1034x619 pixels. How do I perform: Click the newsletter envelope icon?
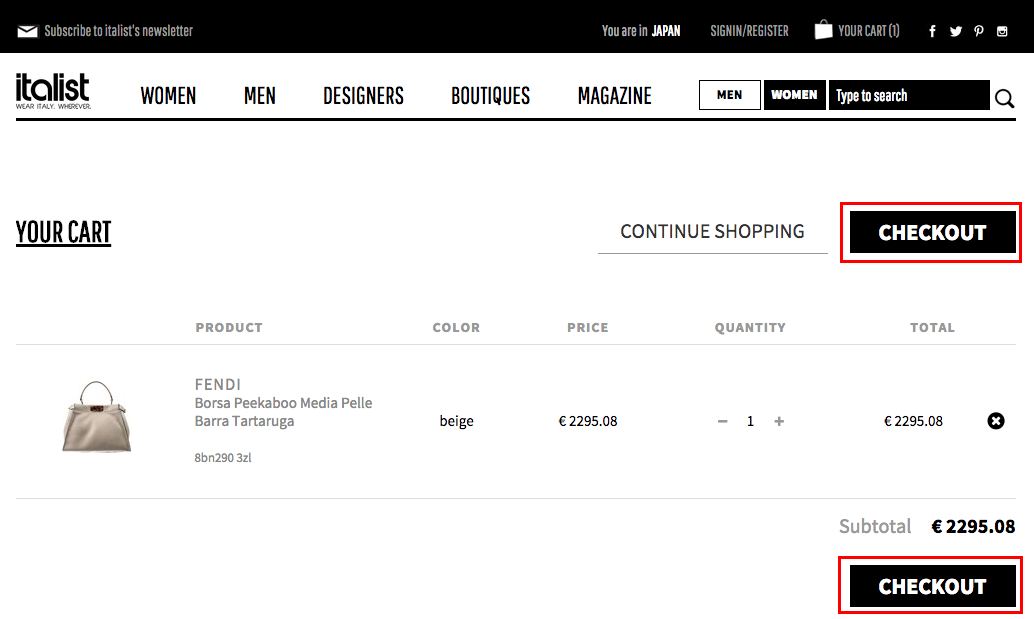27,31
